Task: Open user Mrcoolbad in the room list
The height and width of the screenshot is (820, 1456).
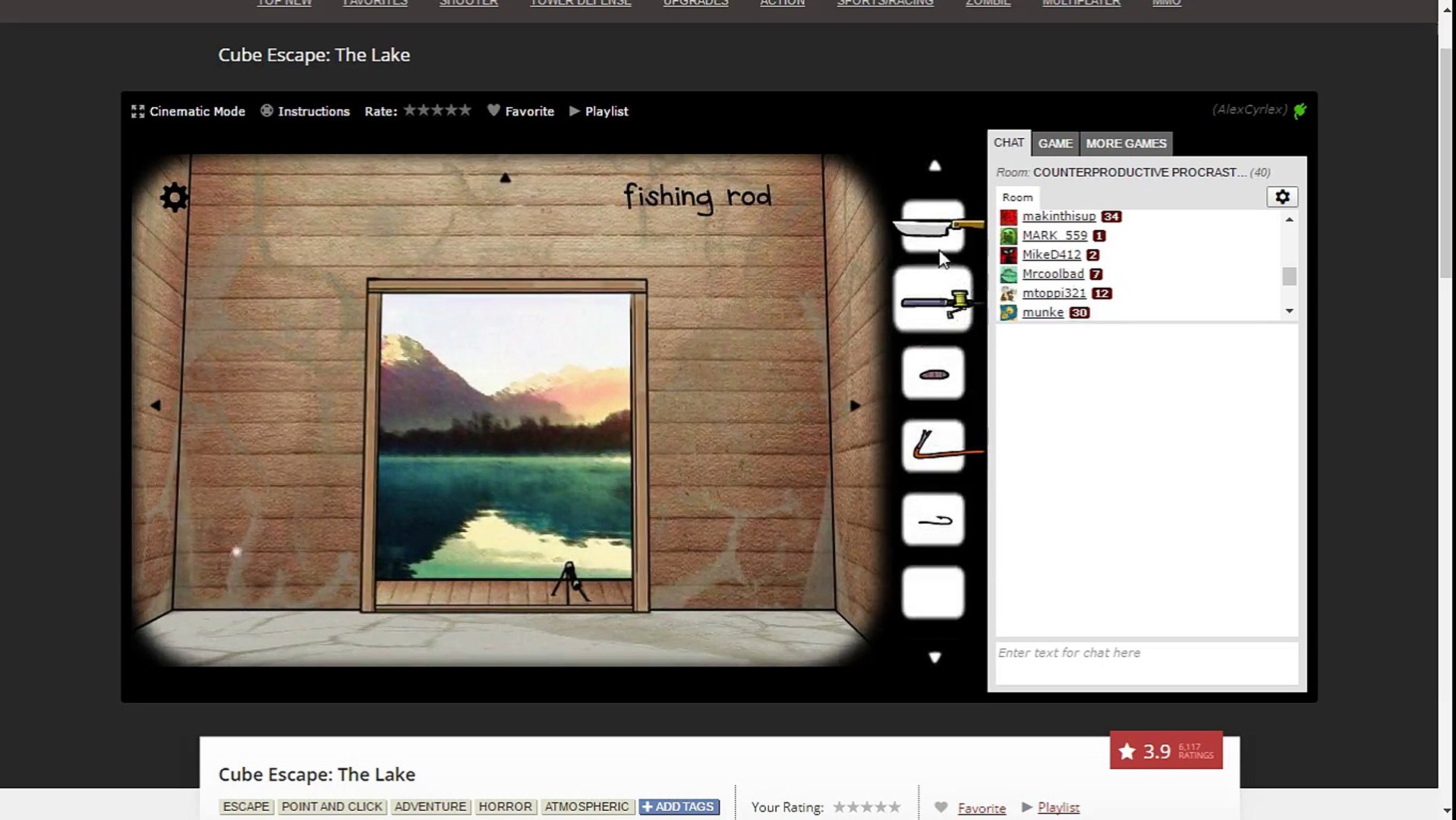Action: (x=1053, y=274)
